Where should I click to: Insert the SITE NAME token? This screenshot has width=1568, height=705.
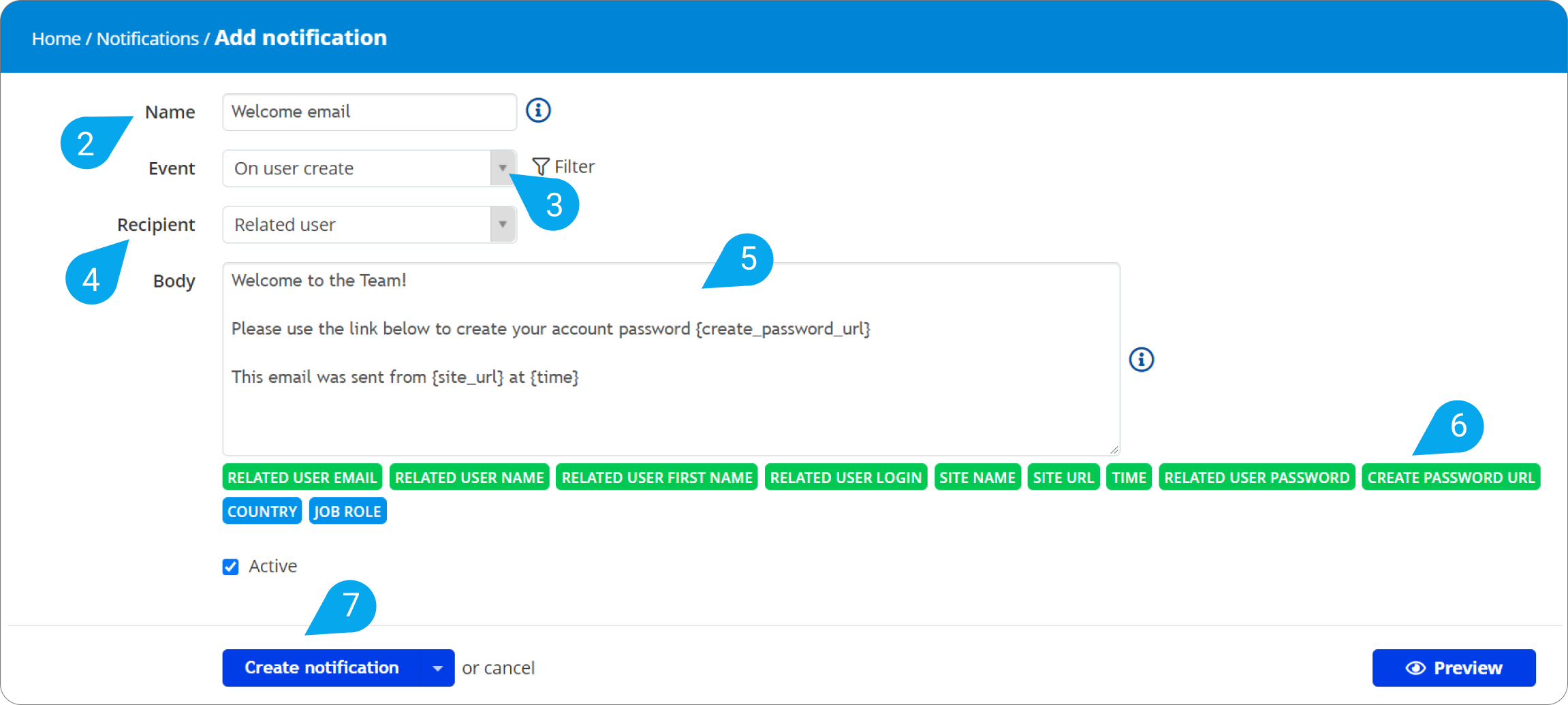click(x=977, y=477)
